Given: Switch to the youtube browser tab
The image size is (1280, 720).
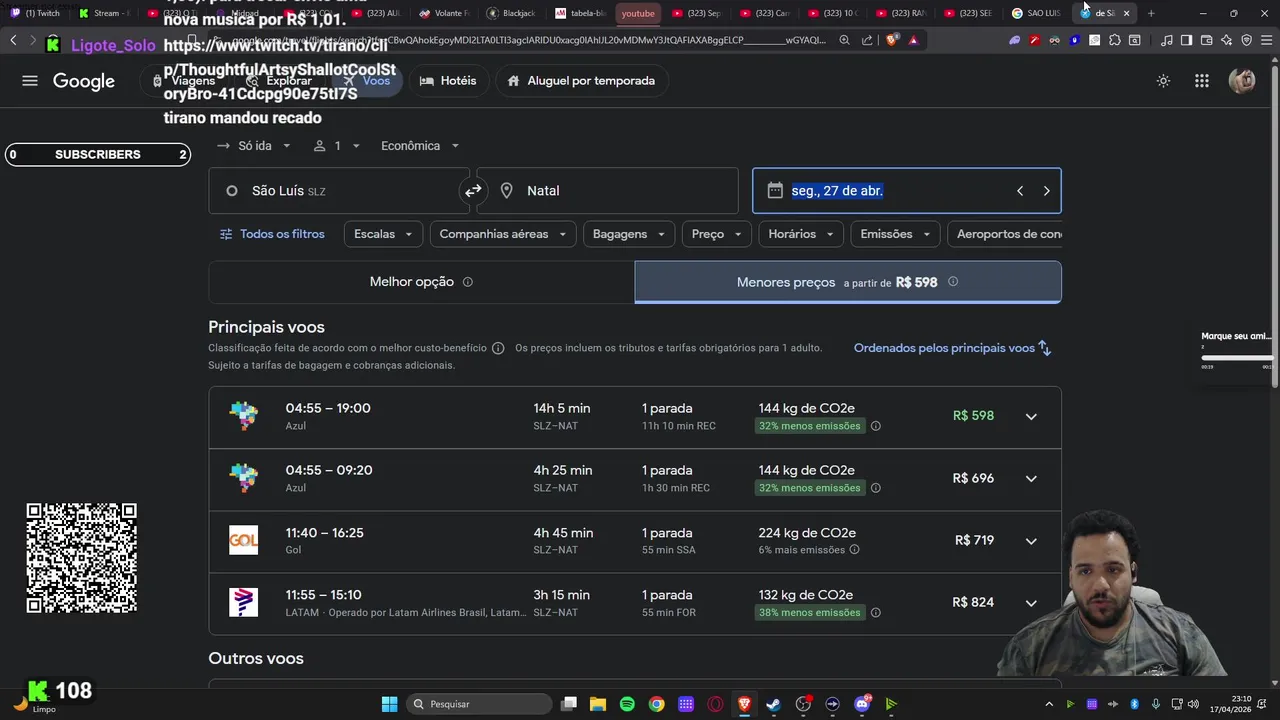Looking at the screenshot, I should [637, 13].
